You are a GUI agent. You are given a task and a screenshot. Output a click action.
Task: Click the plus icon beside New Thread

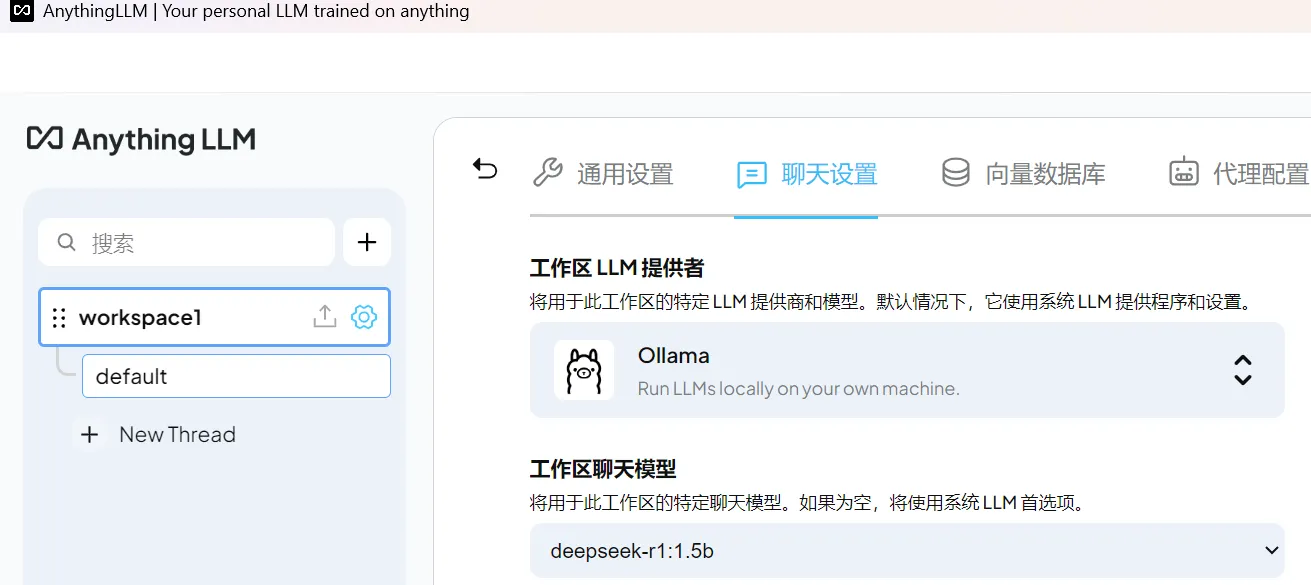[89, 435]
